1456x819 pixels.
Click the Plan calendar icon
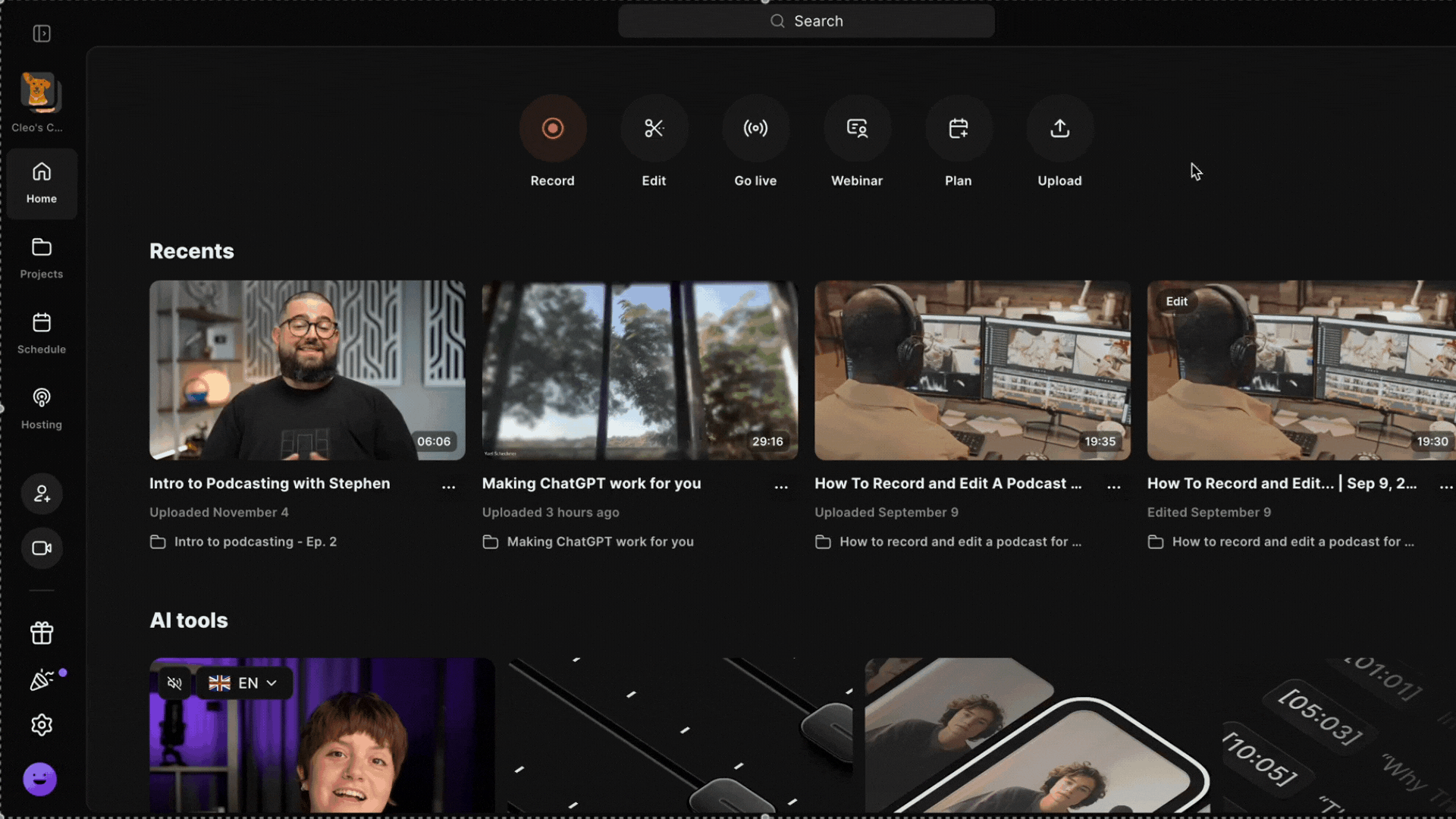(958, 128)
